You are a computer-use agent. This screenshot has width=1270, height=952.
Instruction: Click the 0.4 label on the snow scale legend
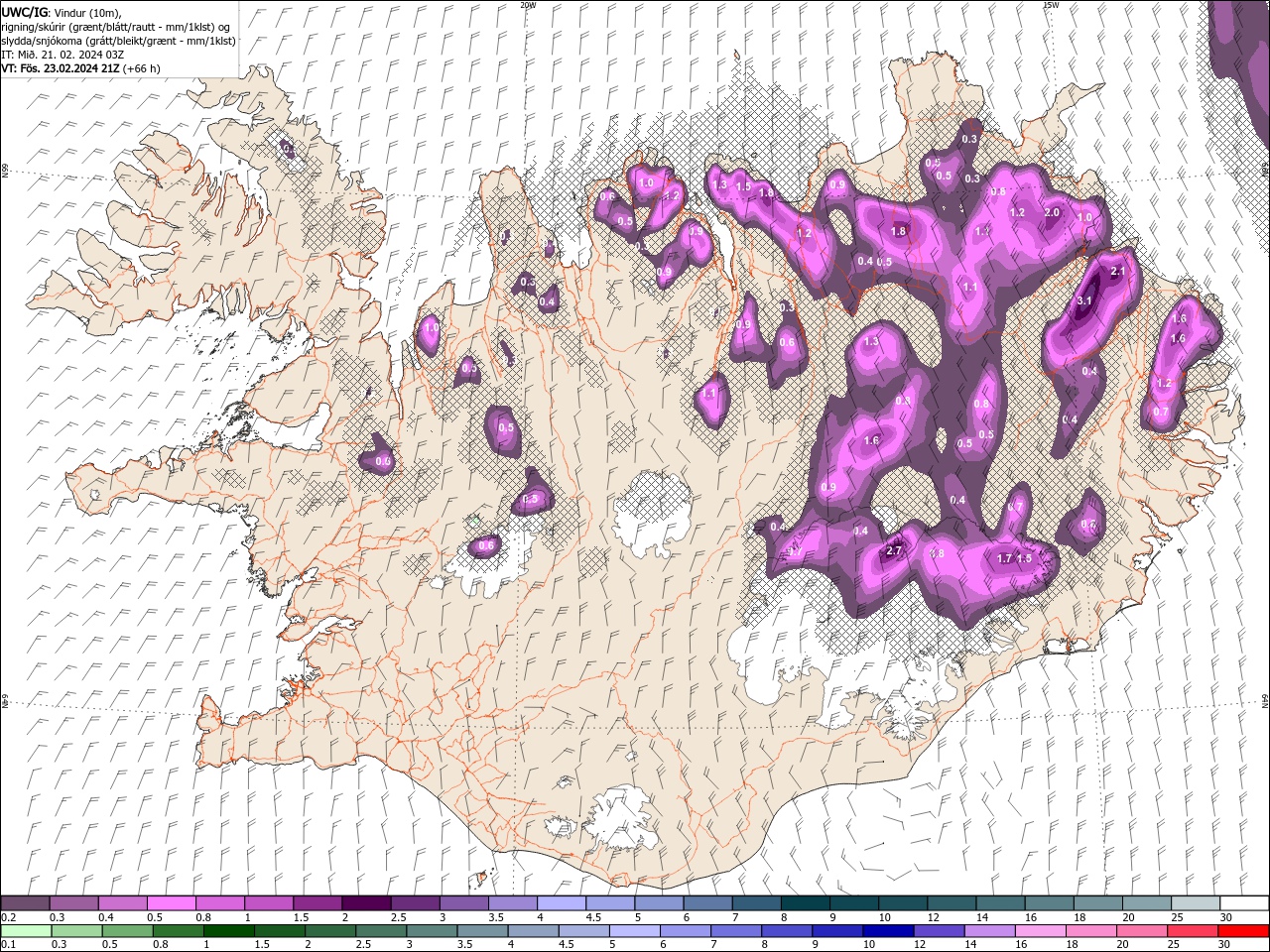point(106,917)
